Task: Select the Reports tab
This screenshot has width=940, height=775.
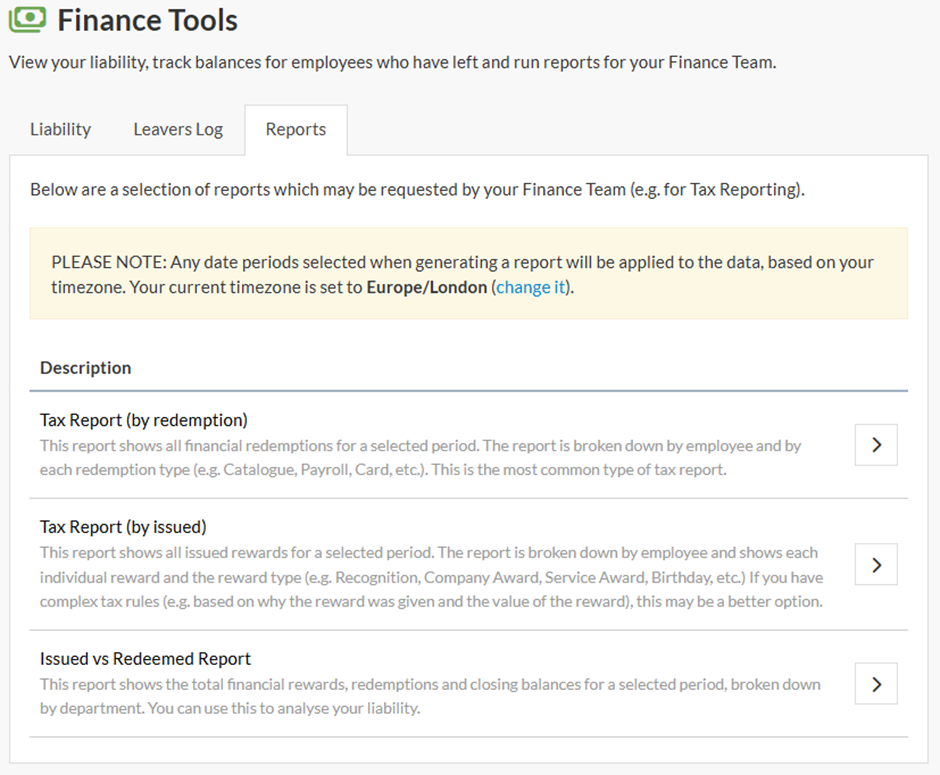Action: [x=296, y=129]
